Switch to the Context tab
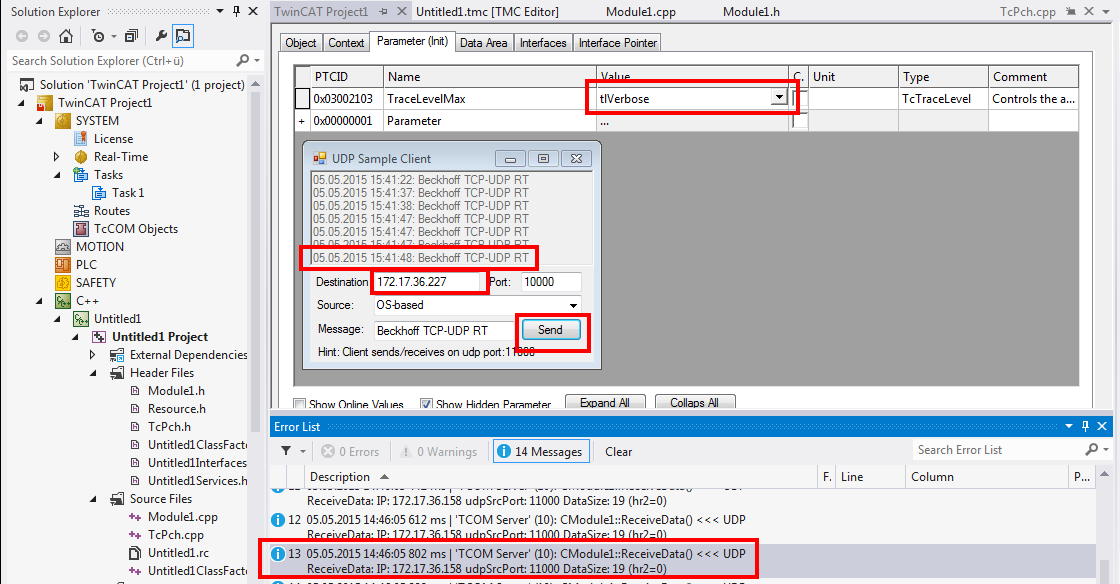The height and width of the screenshot is (584, 1120). (x=346, y=43)
